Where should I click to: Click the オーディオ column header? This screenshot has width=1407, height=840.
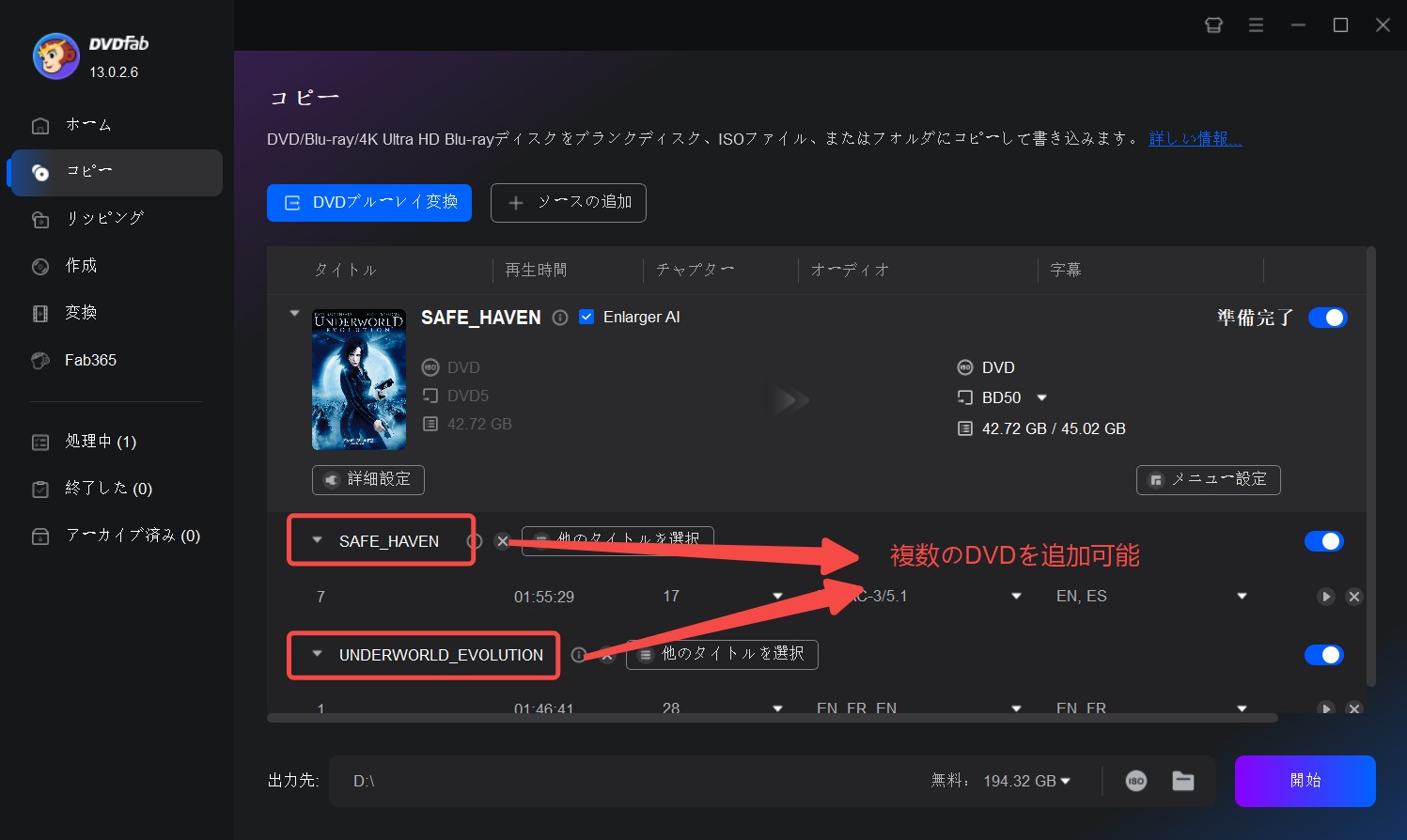pyautogui.click(x=851, y=271)
